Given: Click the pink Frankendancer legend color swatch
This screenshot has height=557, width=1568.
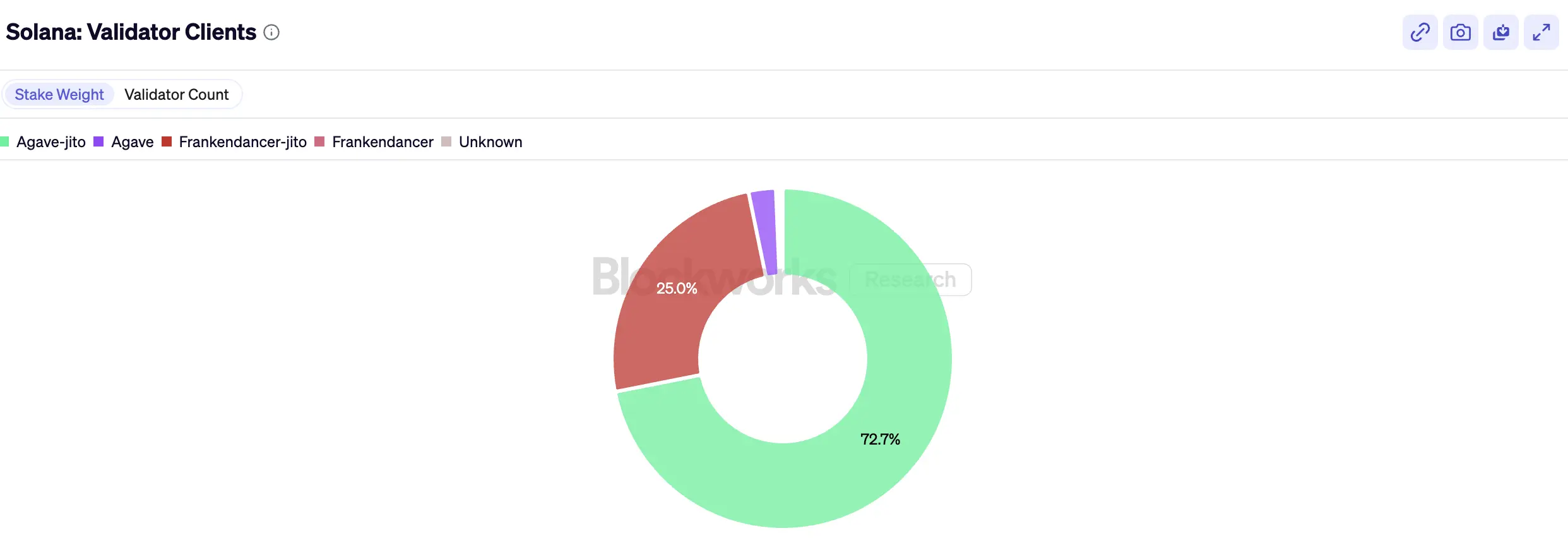Looking at the screenshot, I should [320, 141].
